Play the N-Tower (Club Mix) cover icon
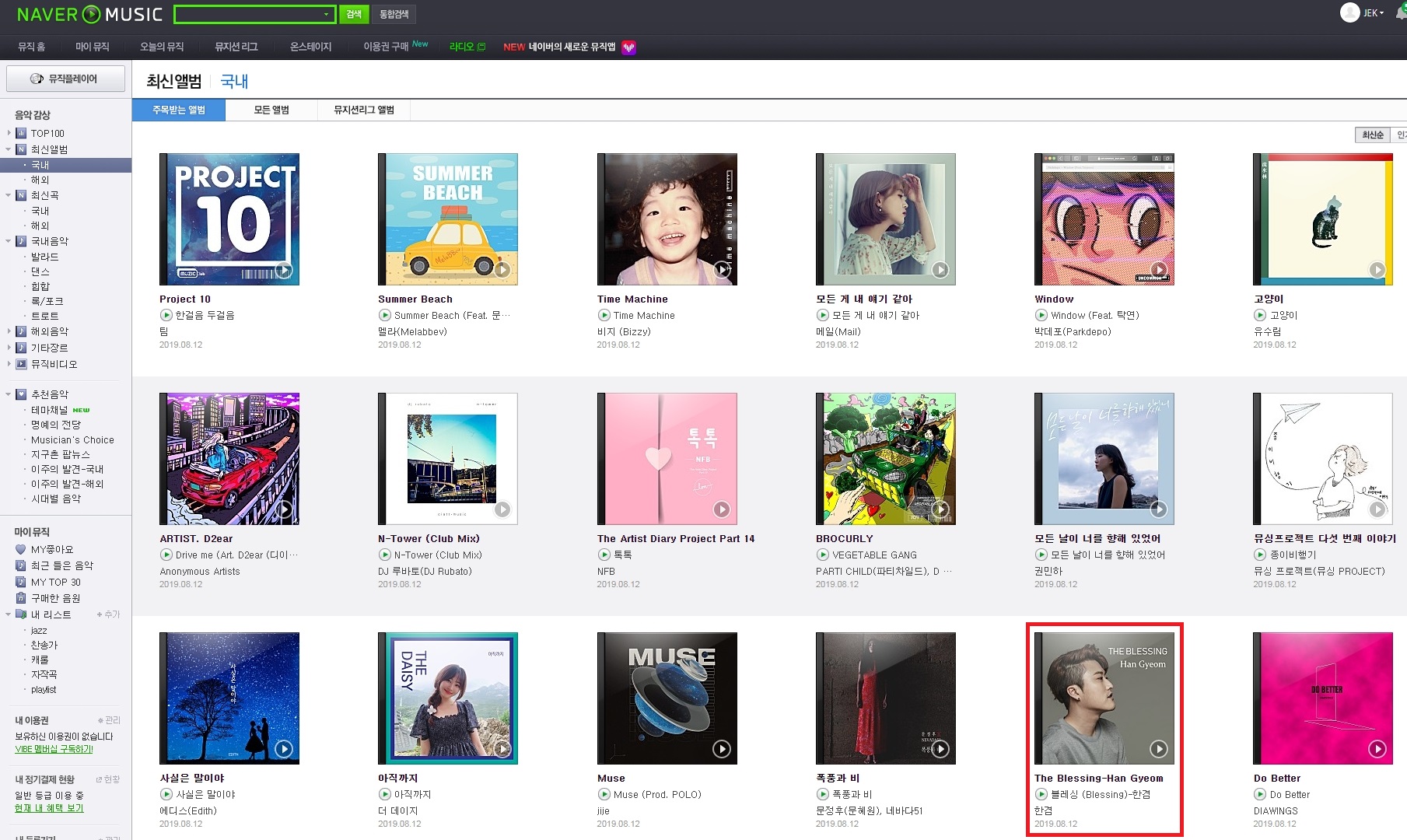Viewport: 1407px width, 840px height. point(502,509)
